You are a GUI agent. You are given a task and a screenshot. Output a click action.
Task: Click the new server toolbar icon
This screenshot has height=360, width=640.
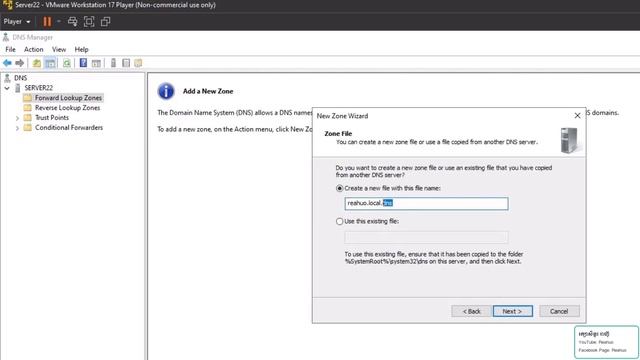tap(113, 63)
